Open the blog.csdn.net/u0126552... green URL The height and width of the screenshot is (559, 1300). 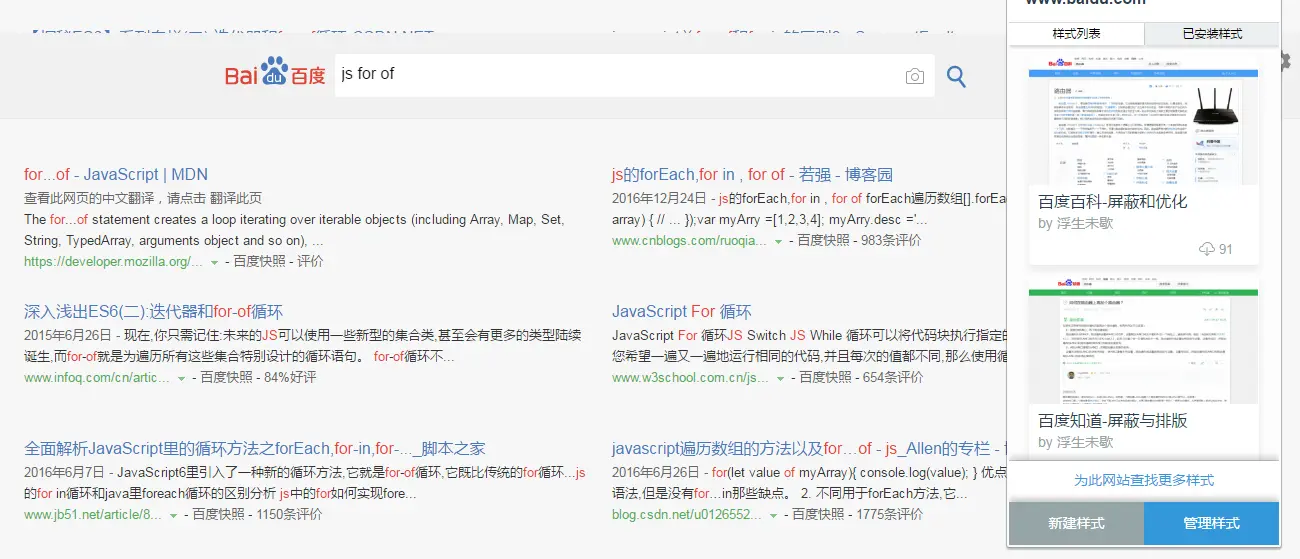coord(689,515)
